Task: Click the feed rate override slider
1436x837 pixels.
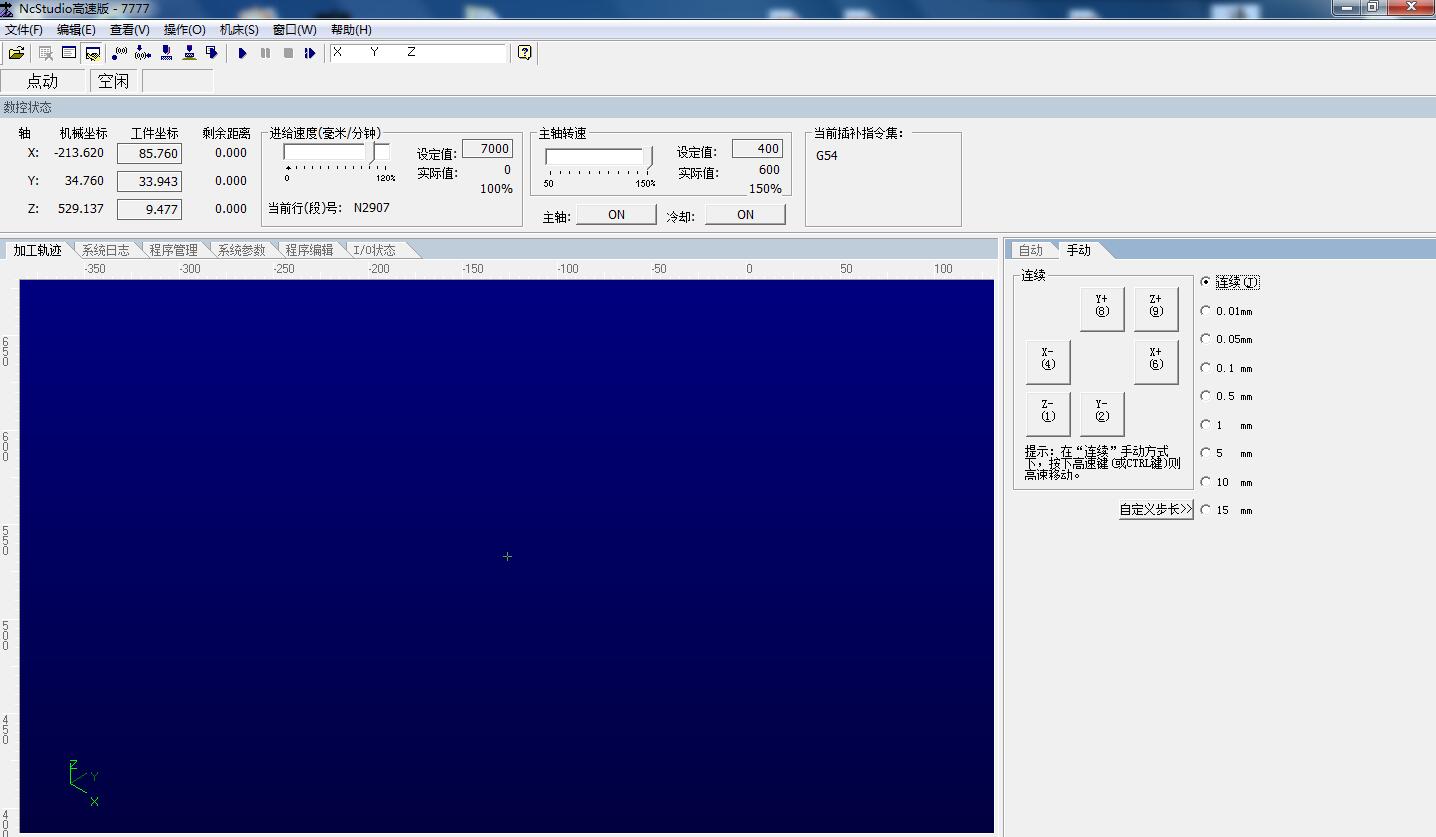Action: [338, 154]
